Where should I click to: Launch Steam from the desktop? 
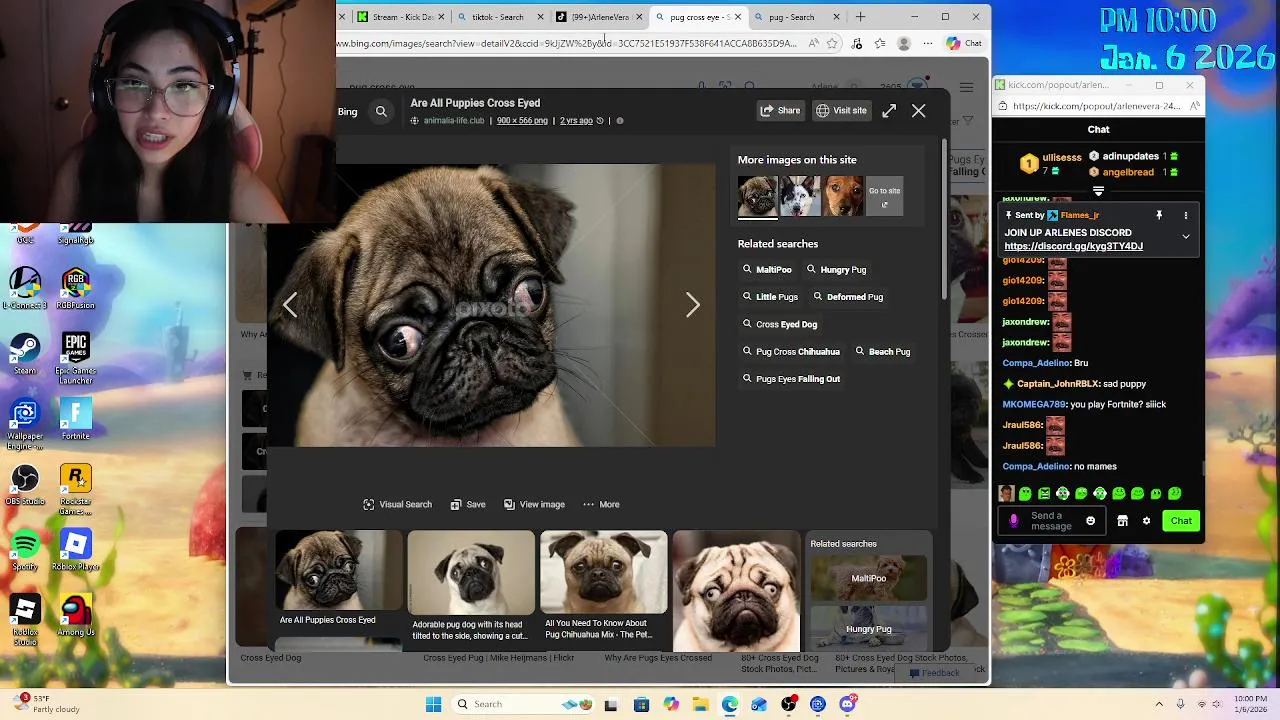coord(25,352)
